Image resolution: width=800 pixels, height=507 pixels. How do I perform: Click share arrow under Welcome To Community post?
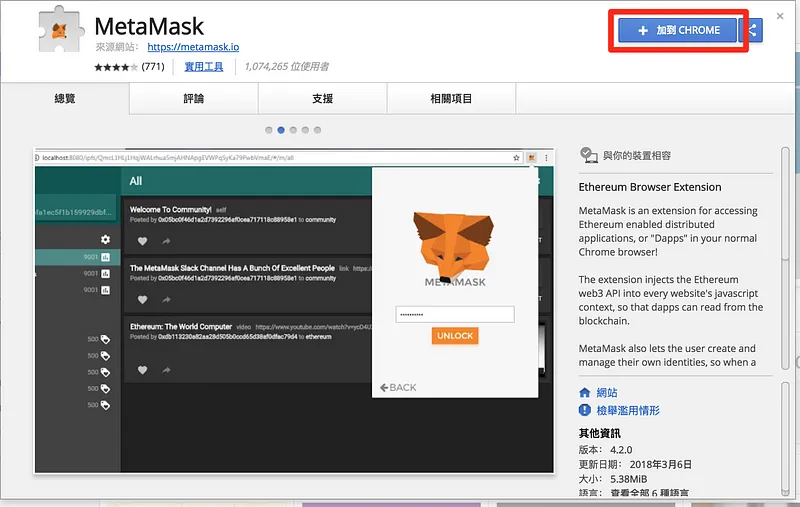tap(166, 241)
